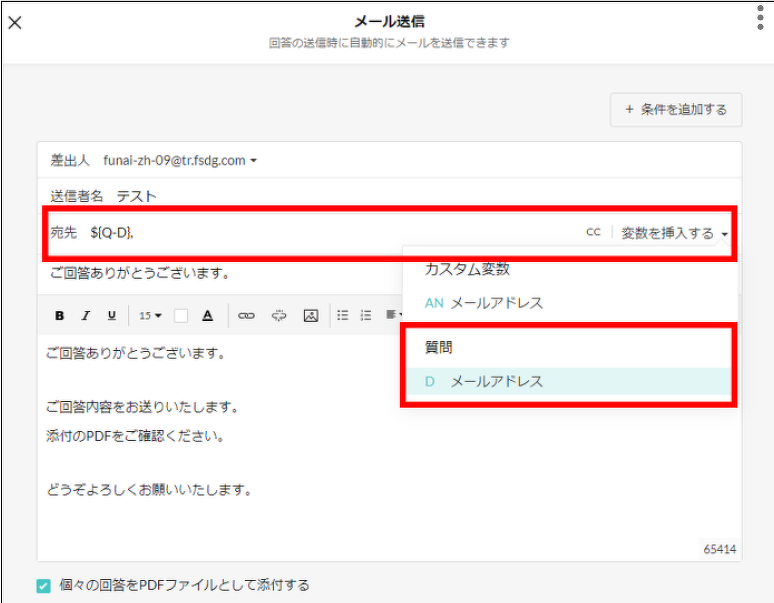Viewport: 774px width, 603px height.
Task: Open the three-dot options menu
Action: click(x=760, y=18)
